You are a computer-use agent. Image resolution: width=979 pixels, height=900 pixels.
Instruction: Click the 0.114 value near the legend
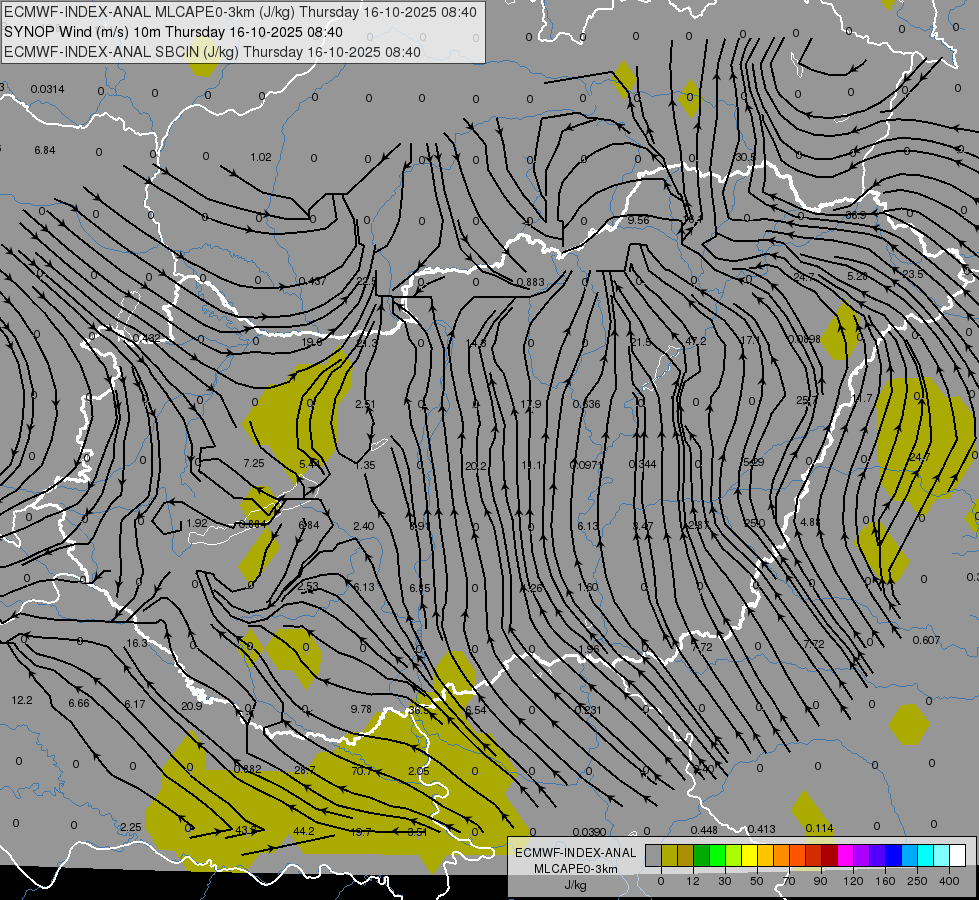coord(819,828)
